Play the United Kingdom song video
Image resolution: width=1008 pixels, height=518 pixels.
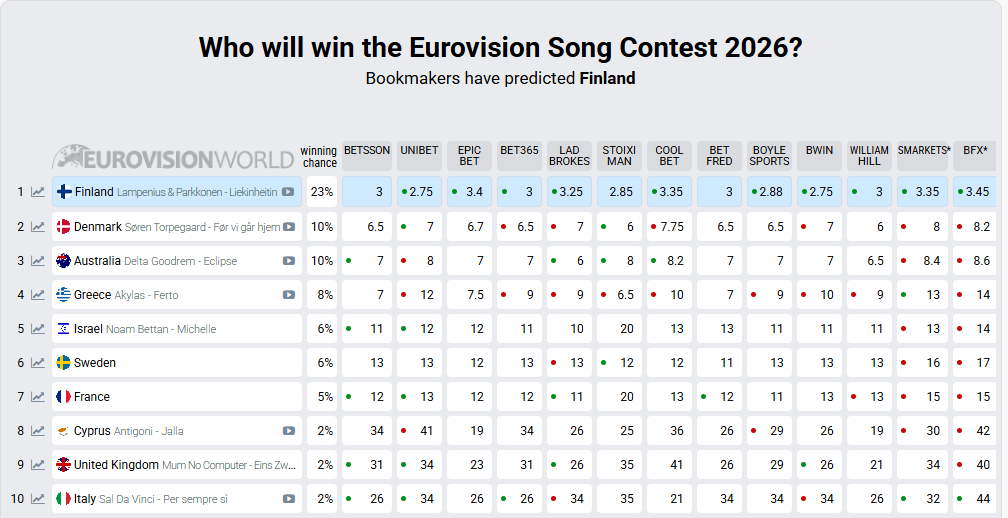[x=288, y=465]
